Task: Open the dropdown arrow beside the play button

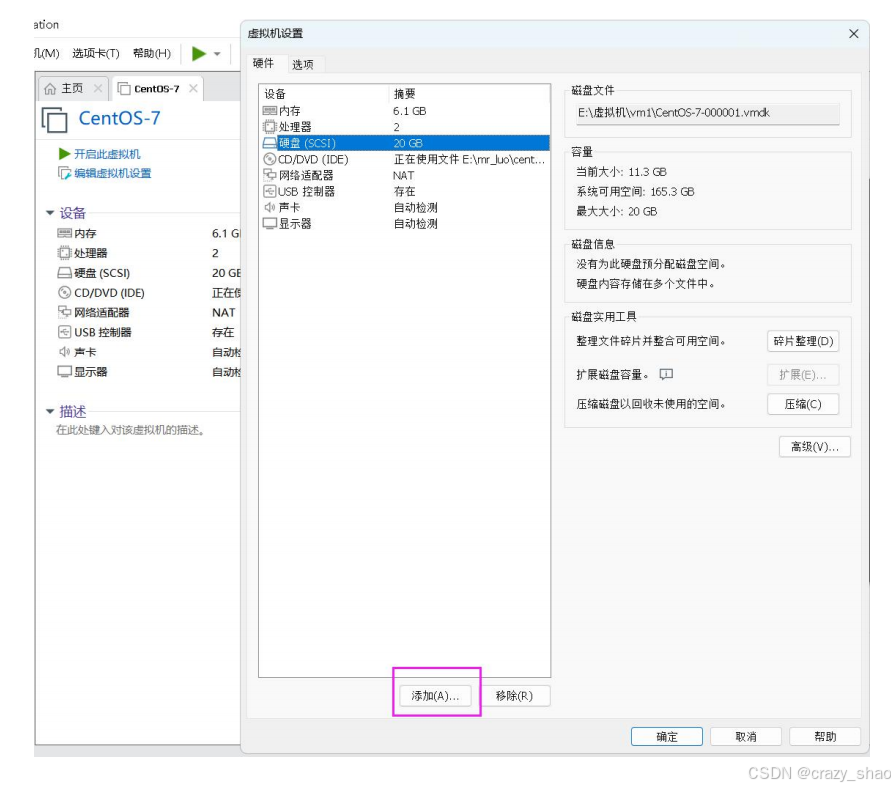Action: [217, 54]
